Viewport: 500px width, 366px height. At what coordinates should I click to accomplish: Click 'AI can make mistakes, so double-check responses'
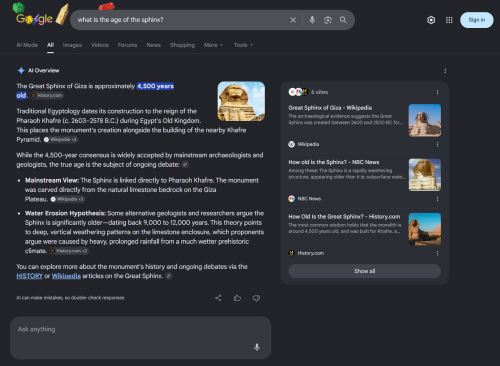pos(70,298)
